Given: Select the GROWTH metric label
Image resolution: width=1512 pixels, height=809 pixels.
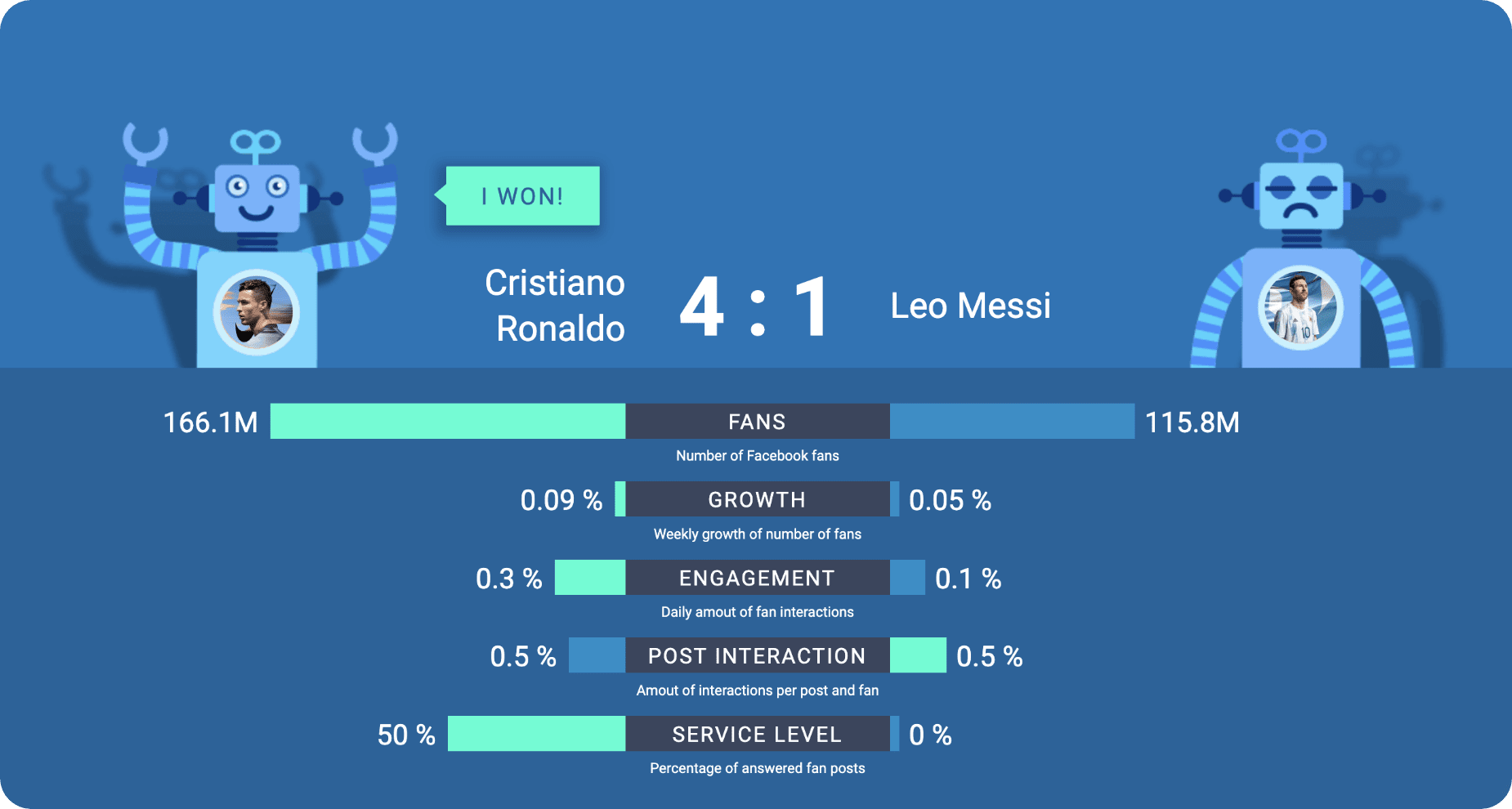Looking at the screenshot, I should [x=757, y=499].
